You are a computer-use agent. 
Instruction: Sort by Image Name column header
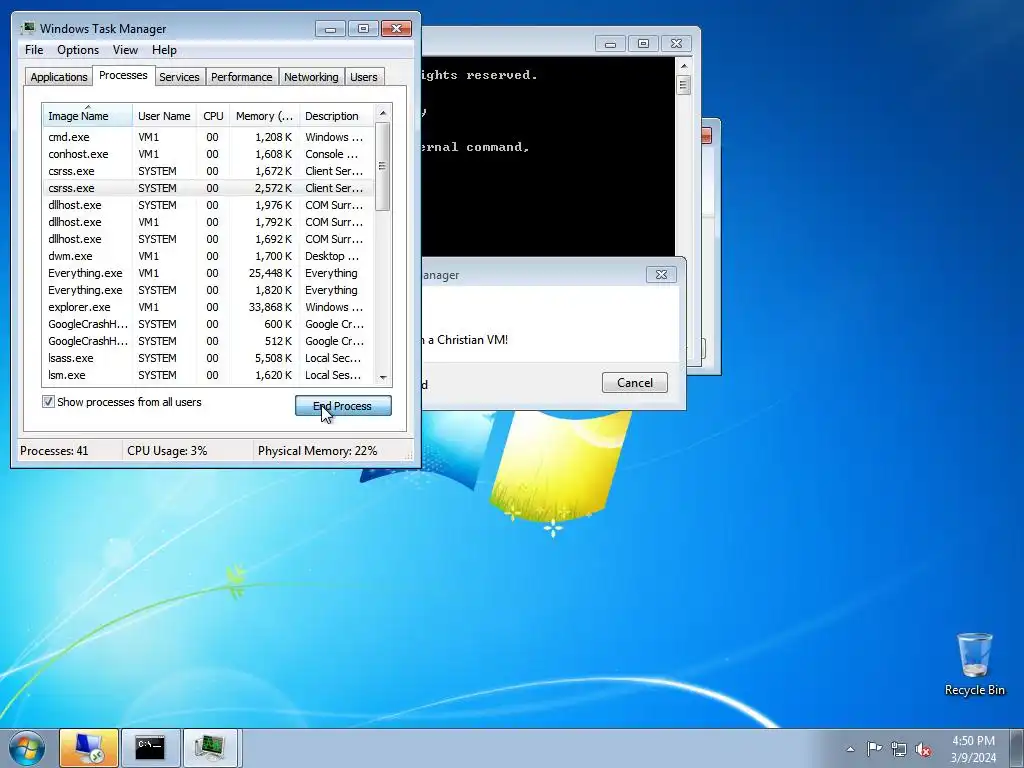click(x=88, y=116)
